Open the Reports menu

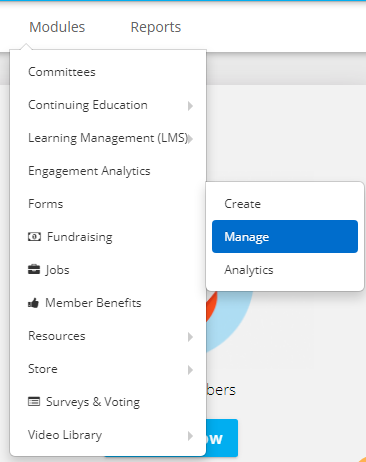tap(156, 27)
